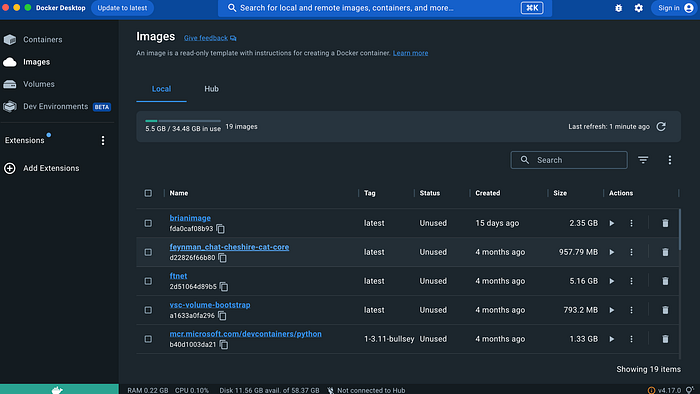Switch to the Local tab

(x=161, y=89)
